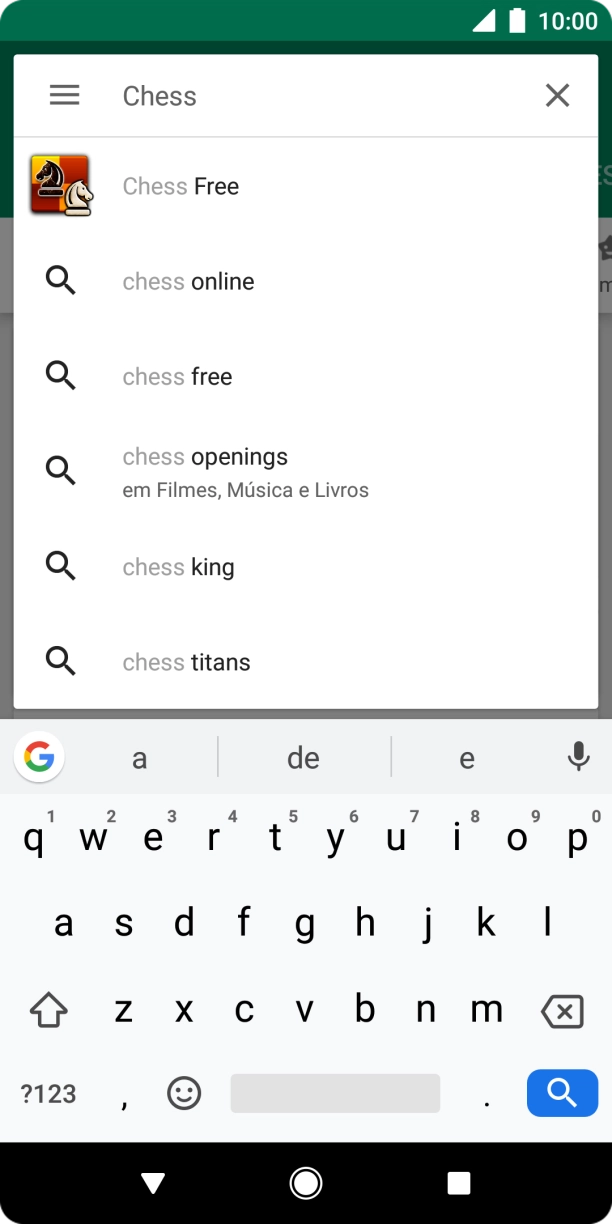Select the chess free suggestion

[x=177, y=376]
